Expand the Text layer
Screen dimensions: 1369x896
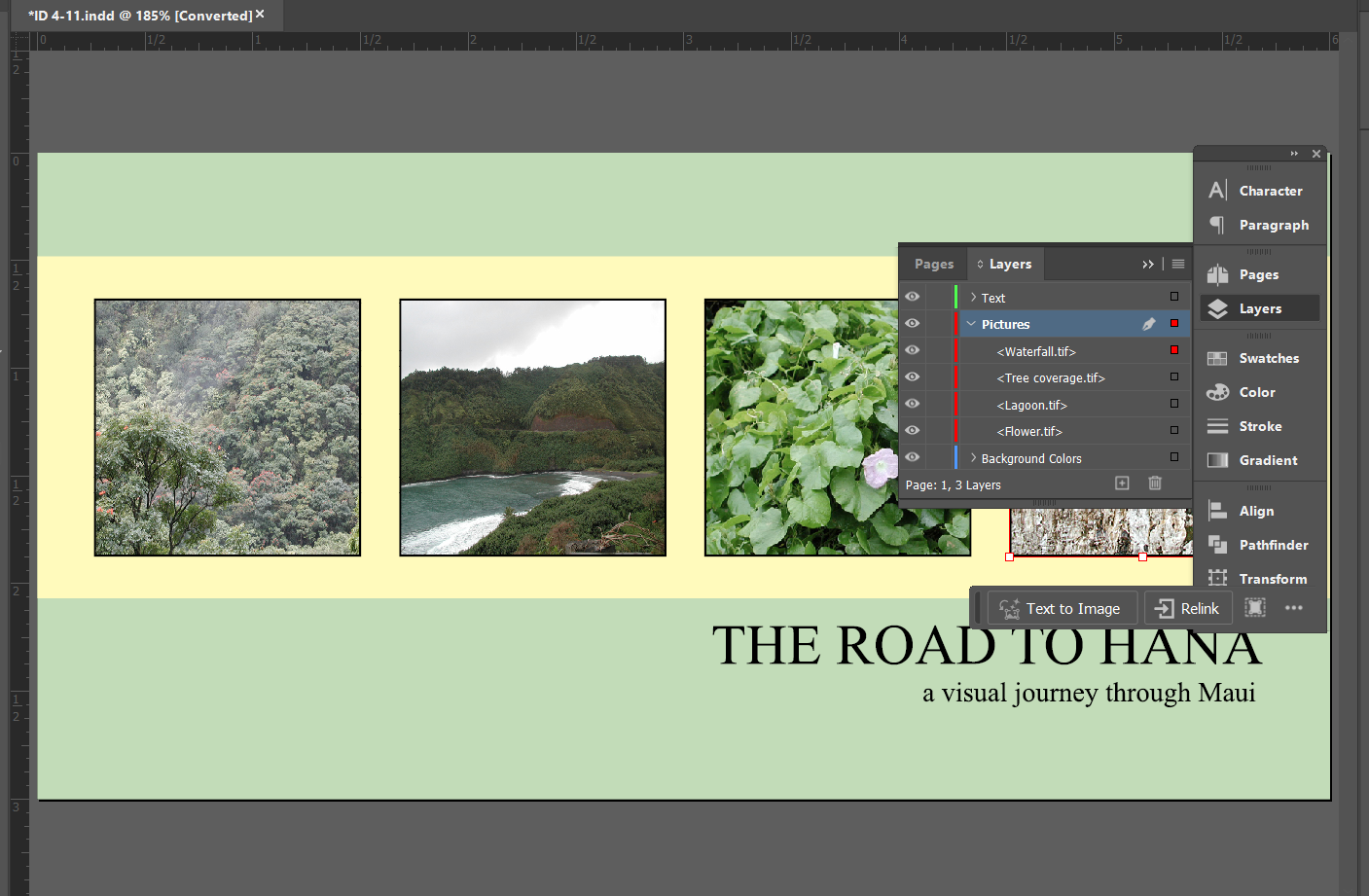tap(973, 298)
